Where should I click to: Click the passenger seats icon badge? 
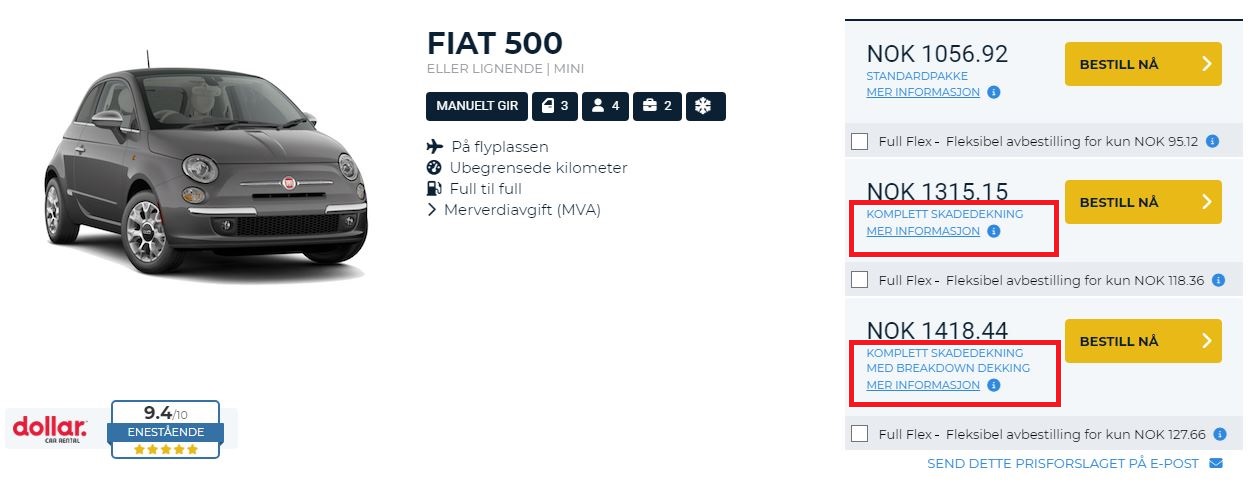(x=605, y=106)
